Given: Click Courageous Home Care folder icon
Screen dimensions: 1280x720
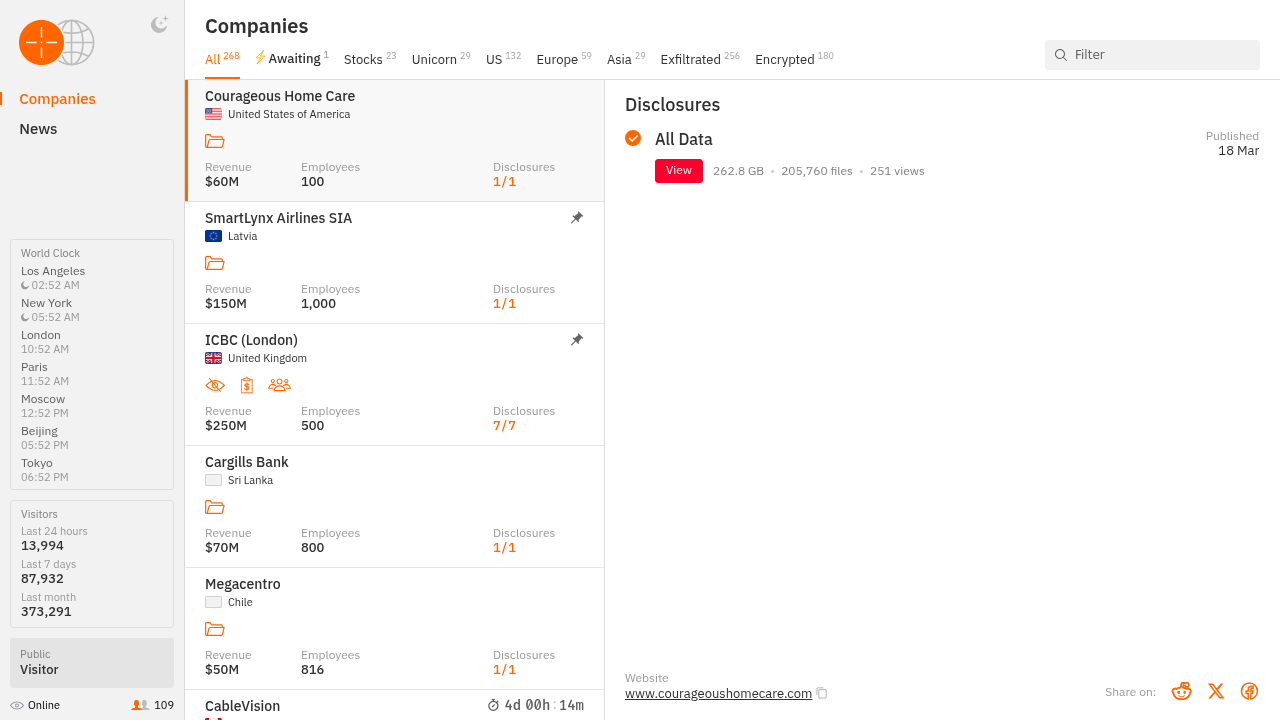Looking at the screenshot, I should click(x=214, y=141).
